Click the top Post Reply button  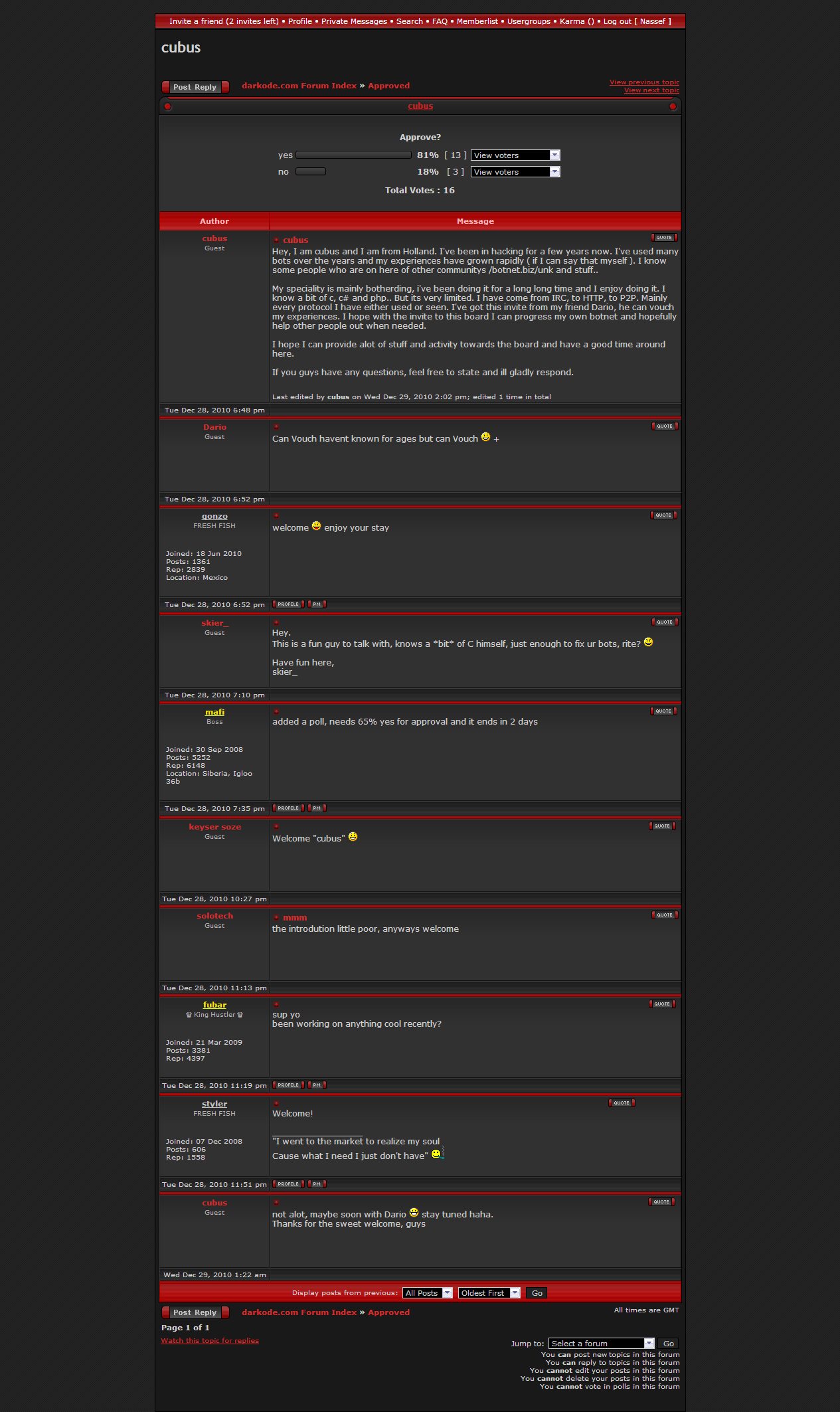(x=195, y=87)
